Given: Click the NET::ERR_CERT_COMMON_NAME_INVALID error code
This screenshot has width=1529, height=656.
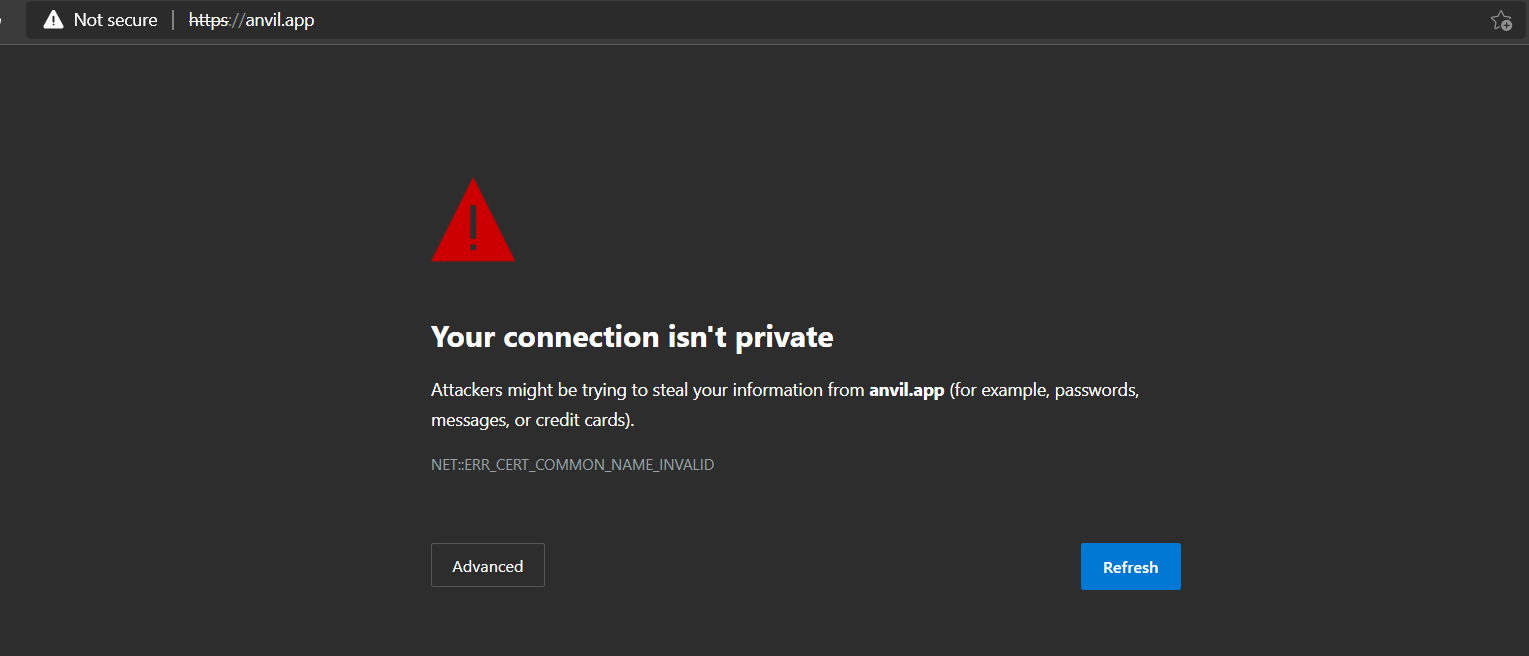Looking at the screenshot, I should 572,465.
